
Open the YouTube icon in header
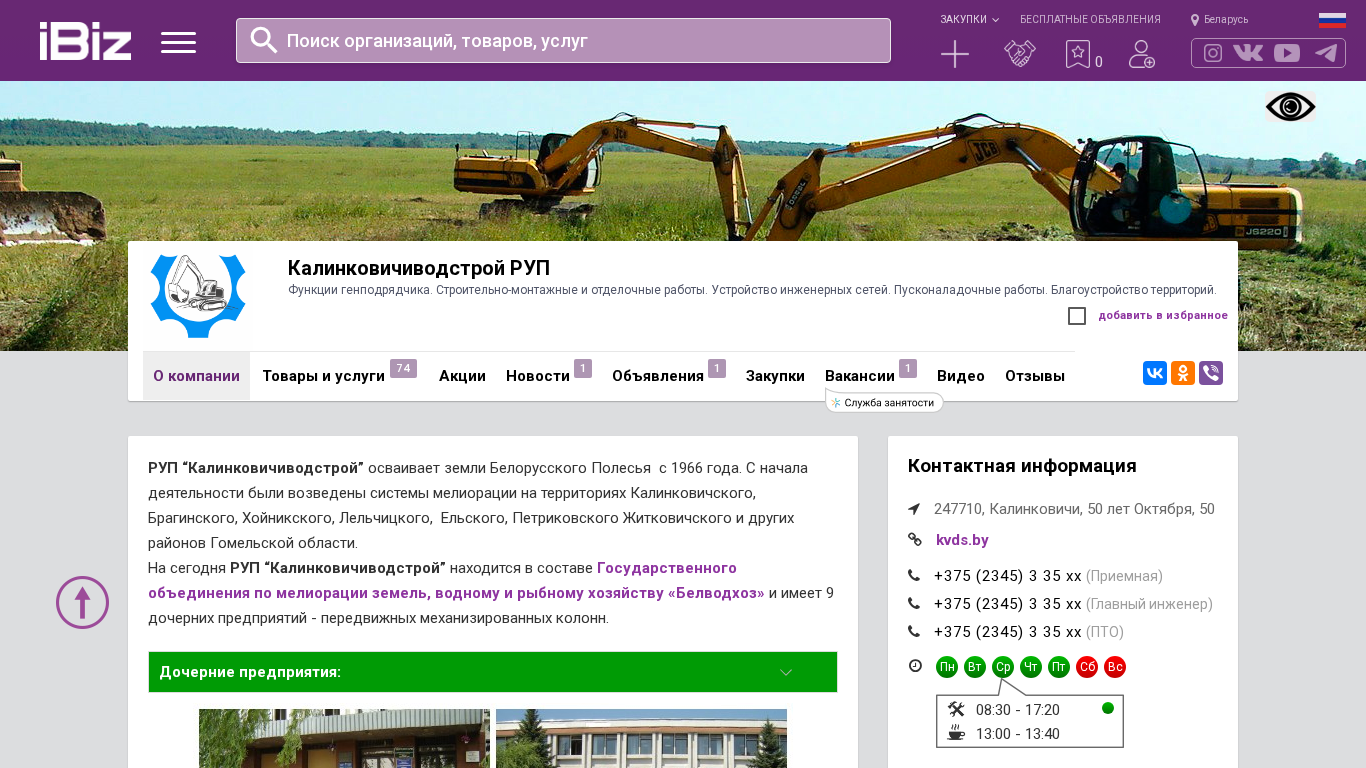coord(1287,53)
